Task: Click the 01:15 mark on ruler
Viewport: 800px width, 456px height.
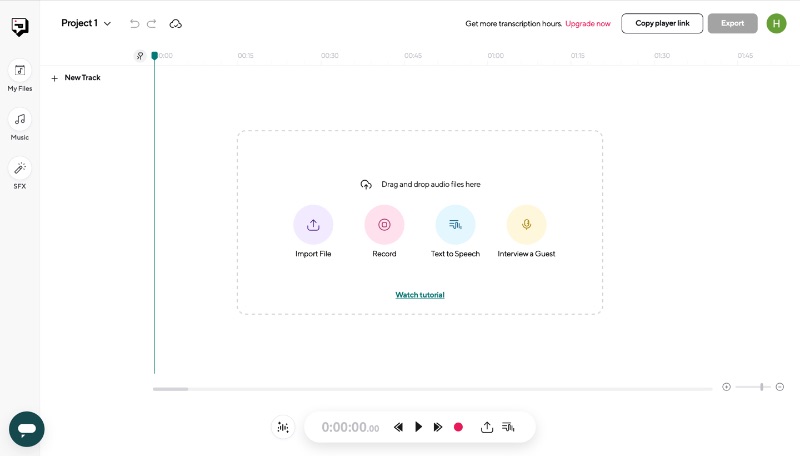Action: [x=578, y=56]
